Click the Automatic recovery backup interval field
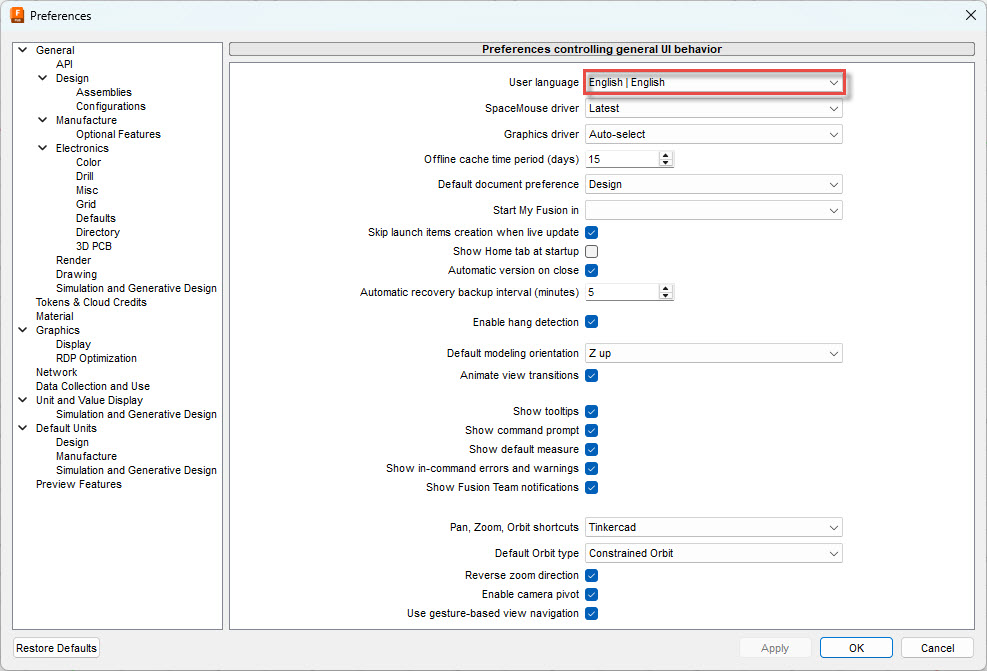 coord(622,292)
